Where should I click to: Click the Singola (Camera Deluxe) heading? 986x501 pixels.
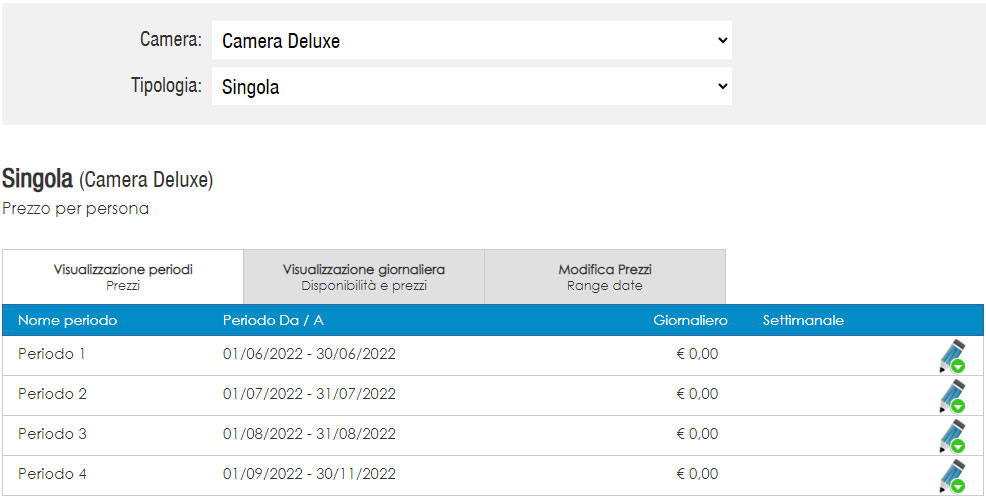[108, 180]
